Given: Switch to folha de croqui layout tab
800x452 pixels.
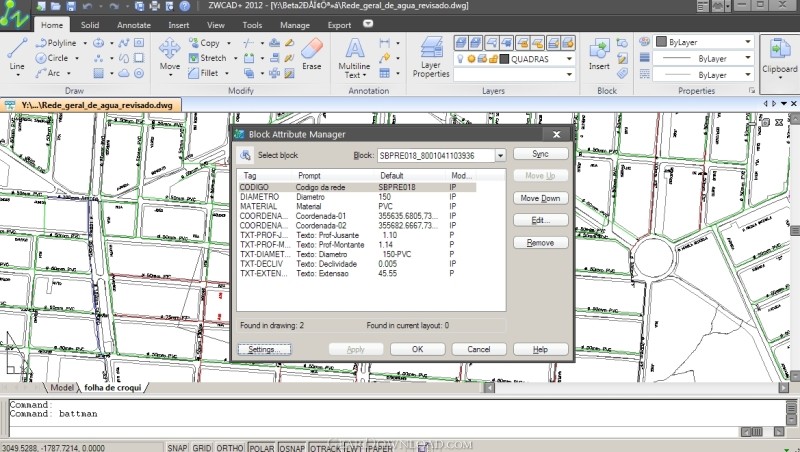Looking at the screenshot, I should pyautogui.click(x=112, y=388).
